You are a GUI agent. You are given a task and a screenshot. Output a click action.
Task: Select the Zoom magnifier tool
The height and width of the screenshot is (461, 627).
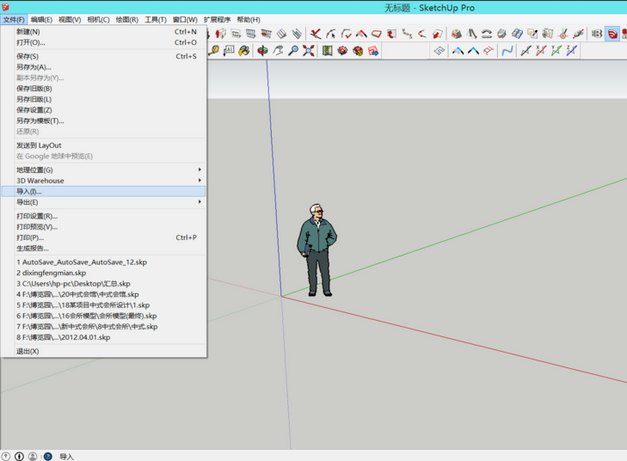pyautogui.click(x=293, y=51)
